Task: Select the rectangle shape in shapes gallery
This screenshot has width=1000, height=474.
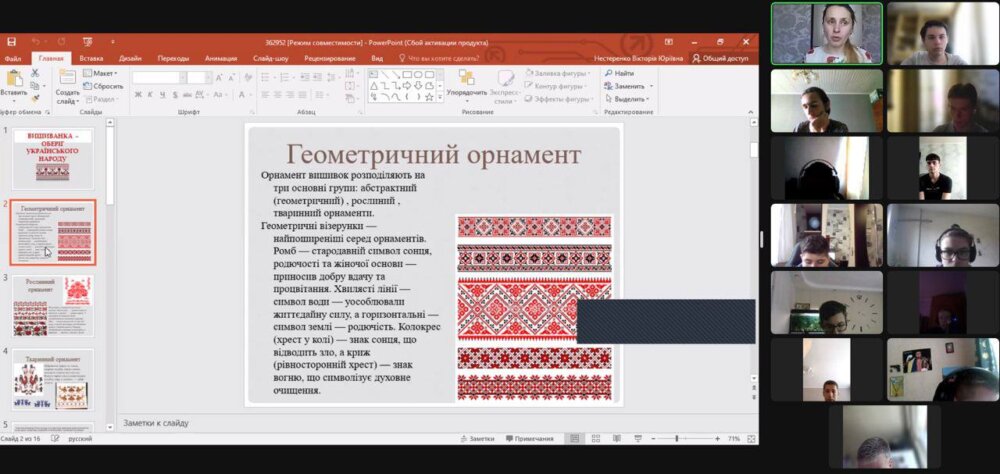Action: (x=407, y=74)
